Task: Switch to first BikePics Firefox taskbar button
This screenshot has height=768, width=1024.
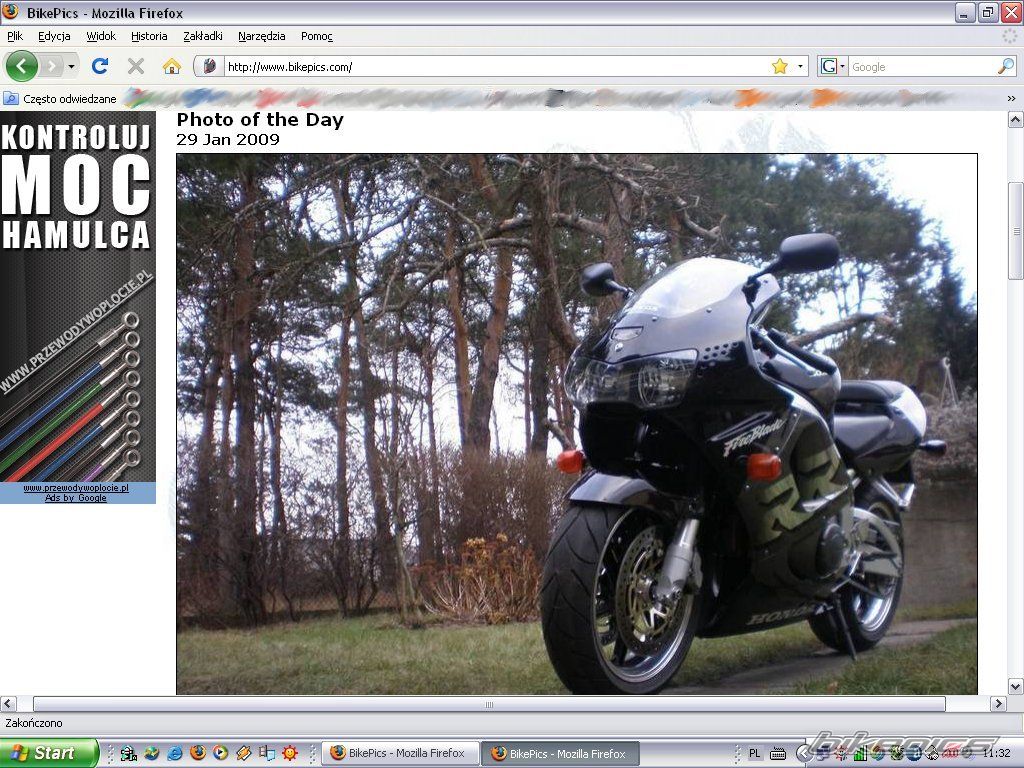Action: pyautogui.click(x=400, y=753)
